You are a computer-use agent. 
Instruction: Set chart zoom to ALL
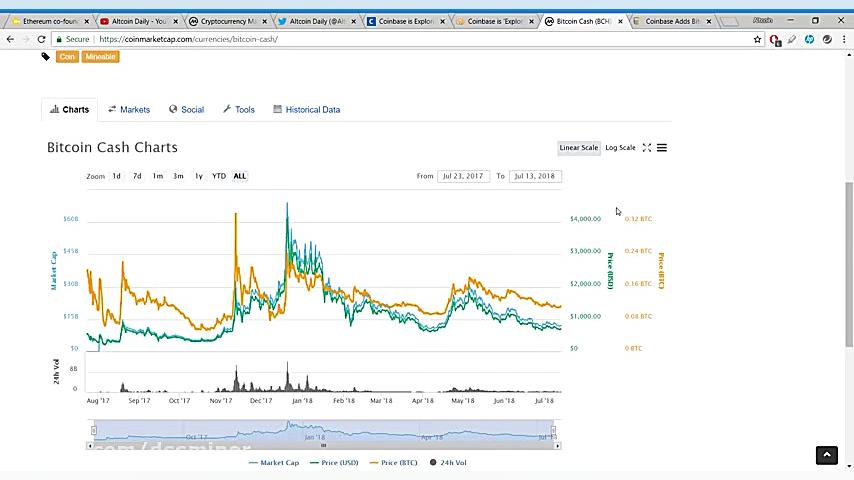pos(240,176)
